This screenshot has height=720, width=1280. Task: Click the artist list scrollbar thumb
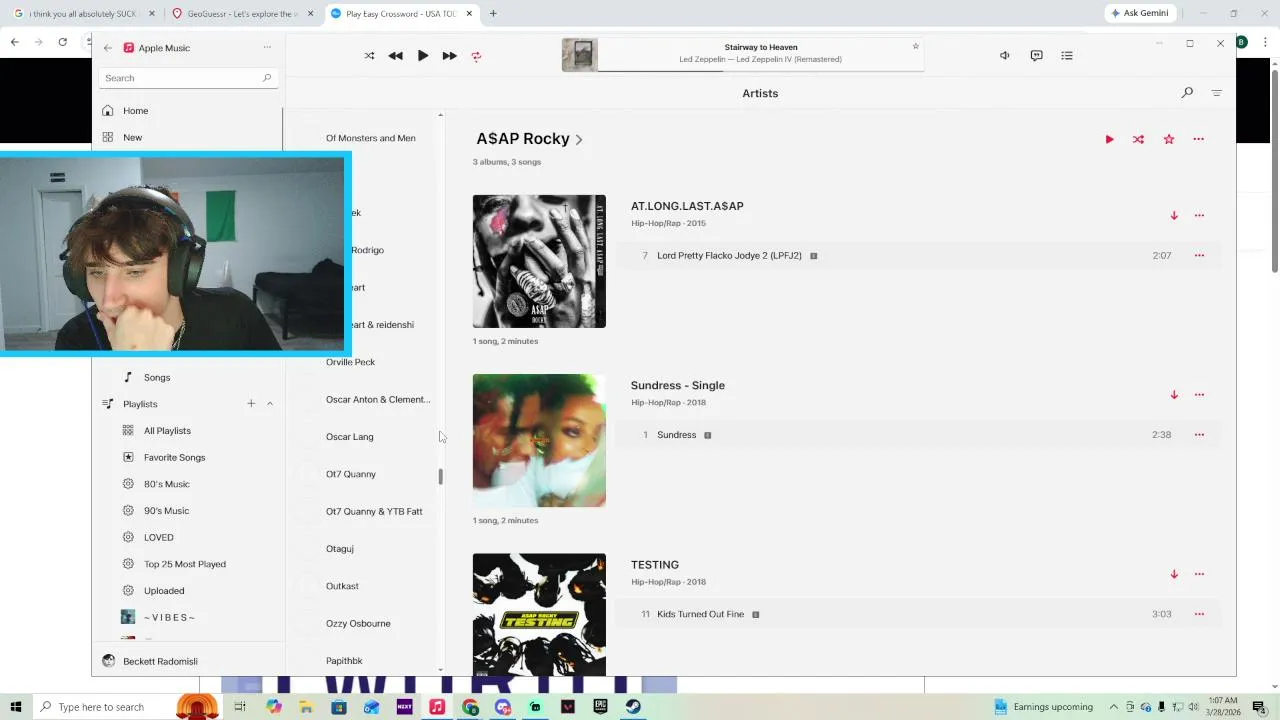coord(440,477)
